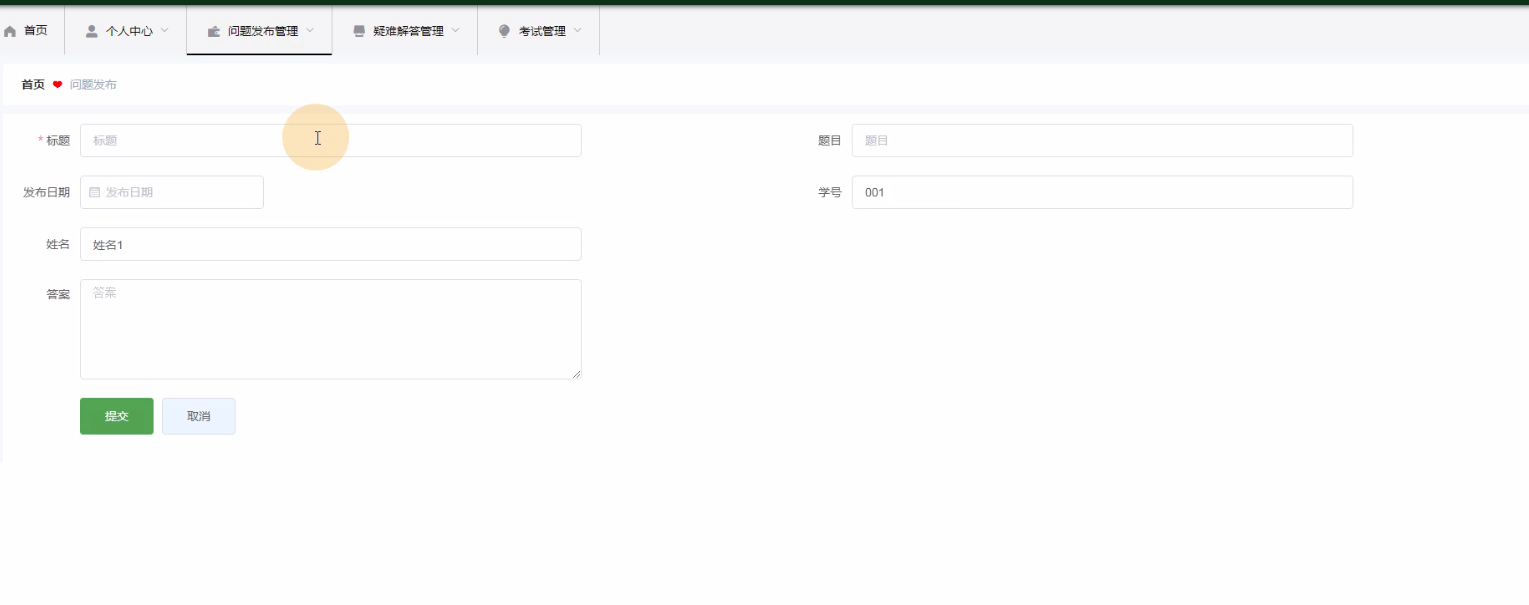Click the 首页 breadcrumb link
The height and width of the screenshot is (605, 1529).
[x=33, y=85]
